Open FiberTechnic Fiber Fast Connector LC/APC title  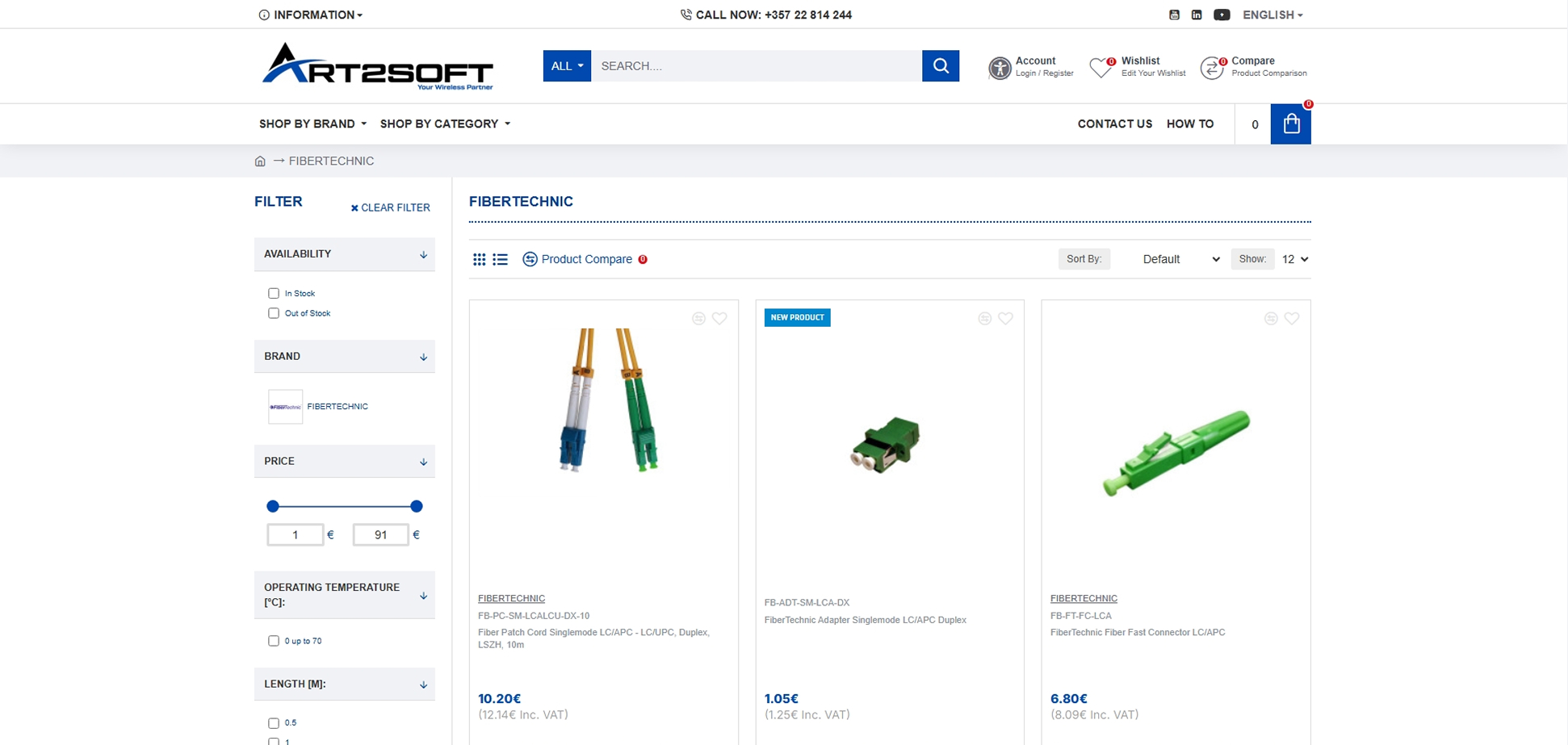point(1138,632)
